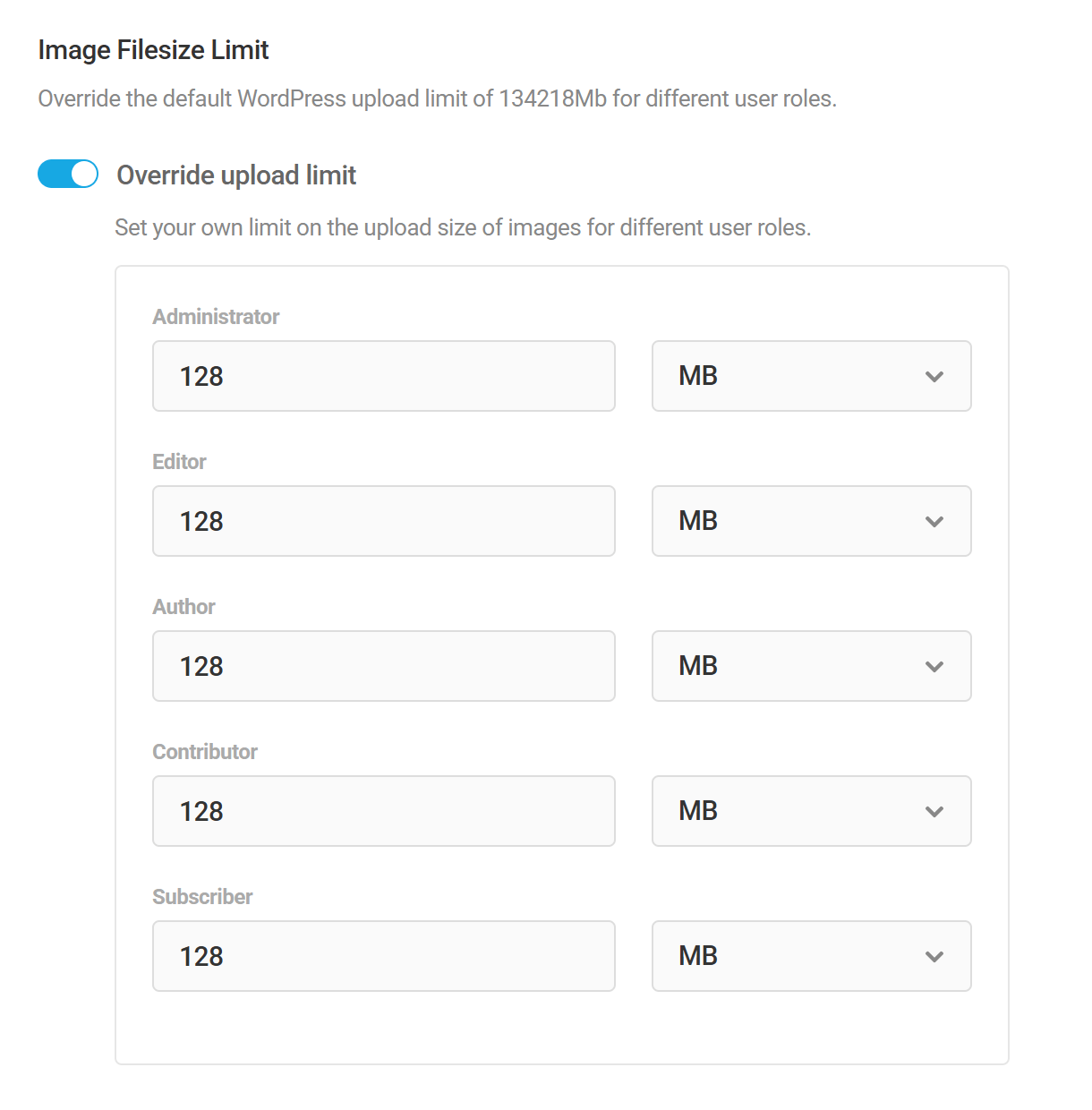The image size is (1092, 1110).
Task: Click the MB text inside Contributor's unit box
Action: tap(696, 811)
